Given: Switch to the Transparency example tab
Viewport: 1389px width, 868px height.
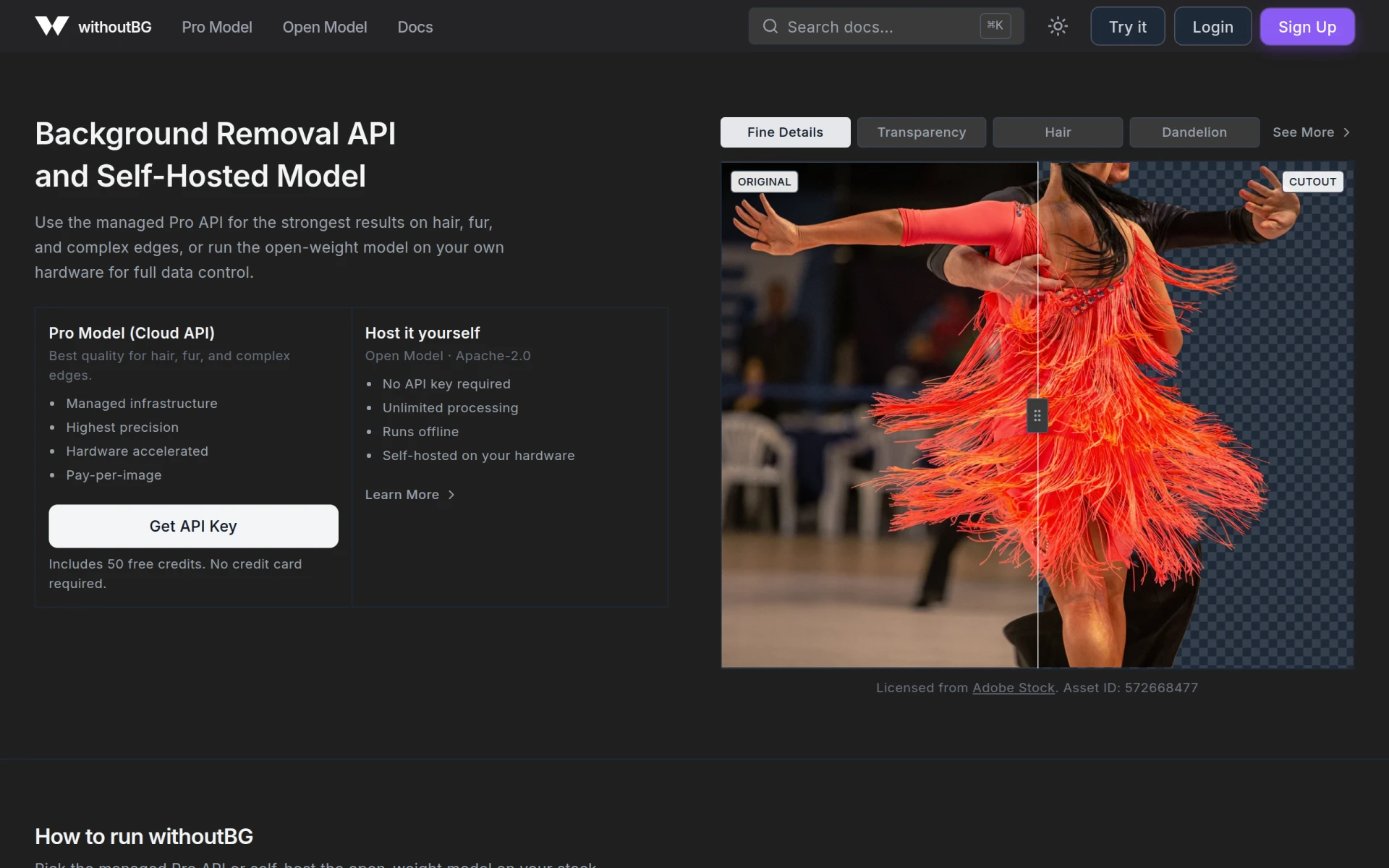Looking at the screenshot, I should [922, 132].
